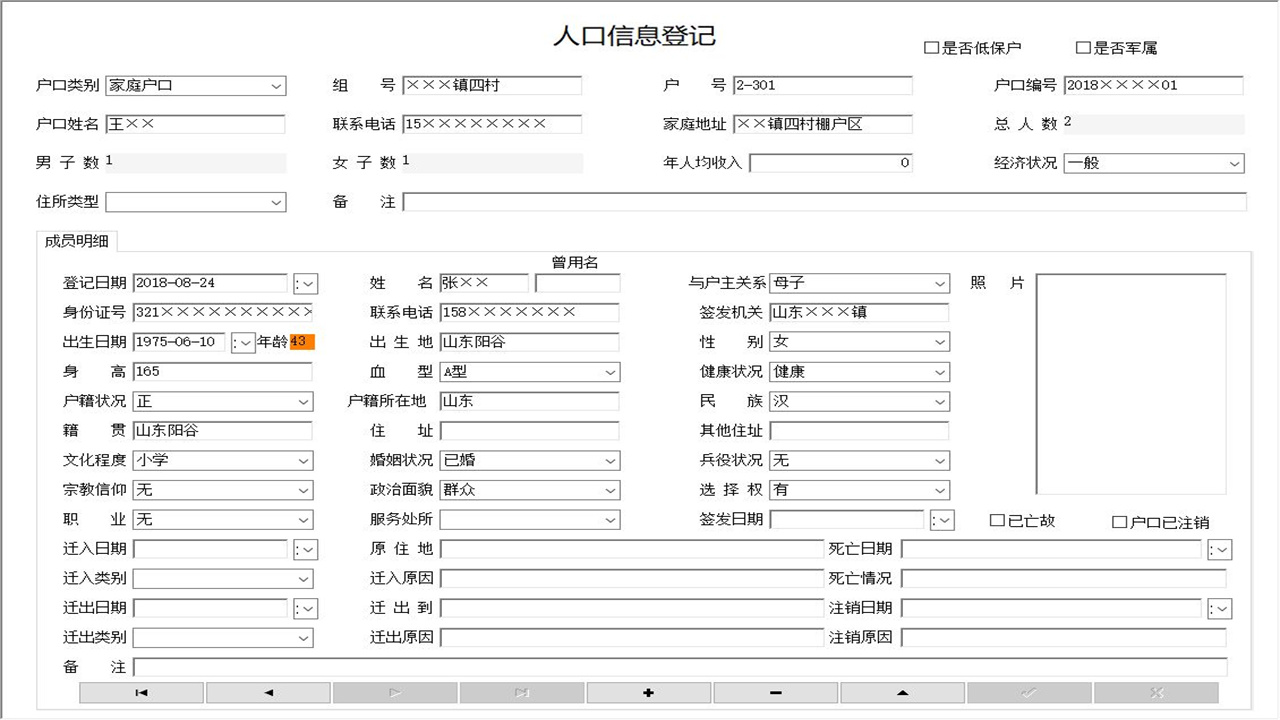Click the next record navigation button

(x=394, y=692)
